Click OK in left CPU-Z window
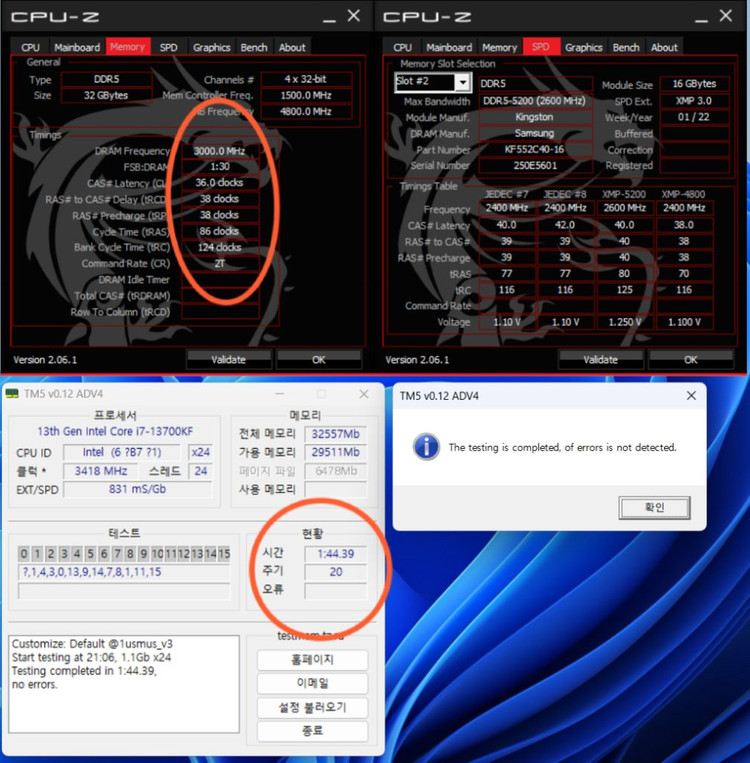 click(319, 360)
